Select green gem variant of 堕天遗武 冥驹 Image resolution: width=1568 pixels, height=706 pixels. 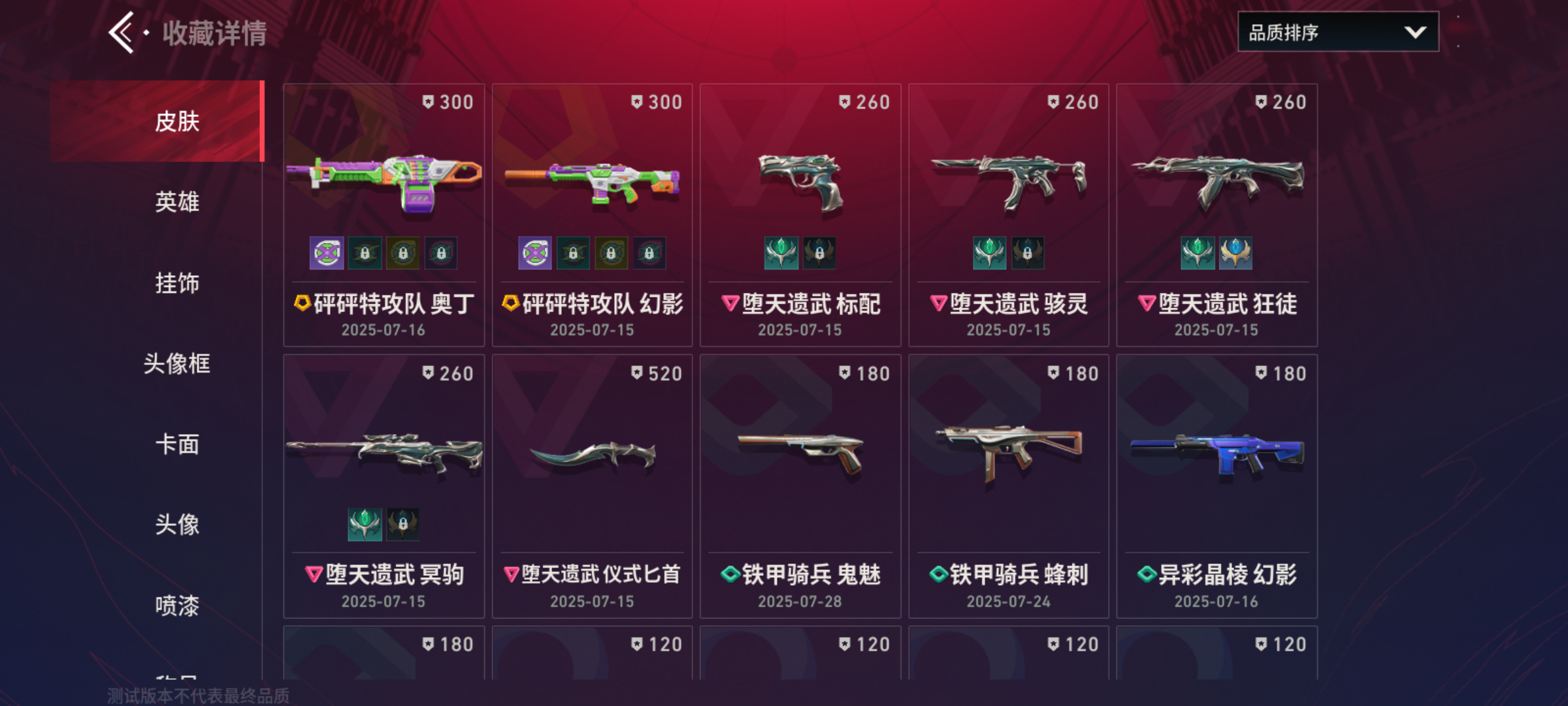[365, 524]
